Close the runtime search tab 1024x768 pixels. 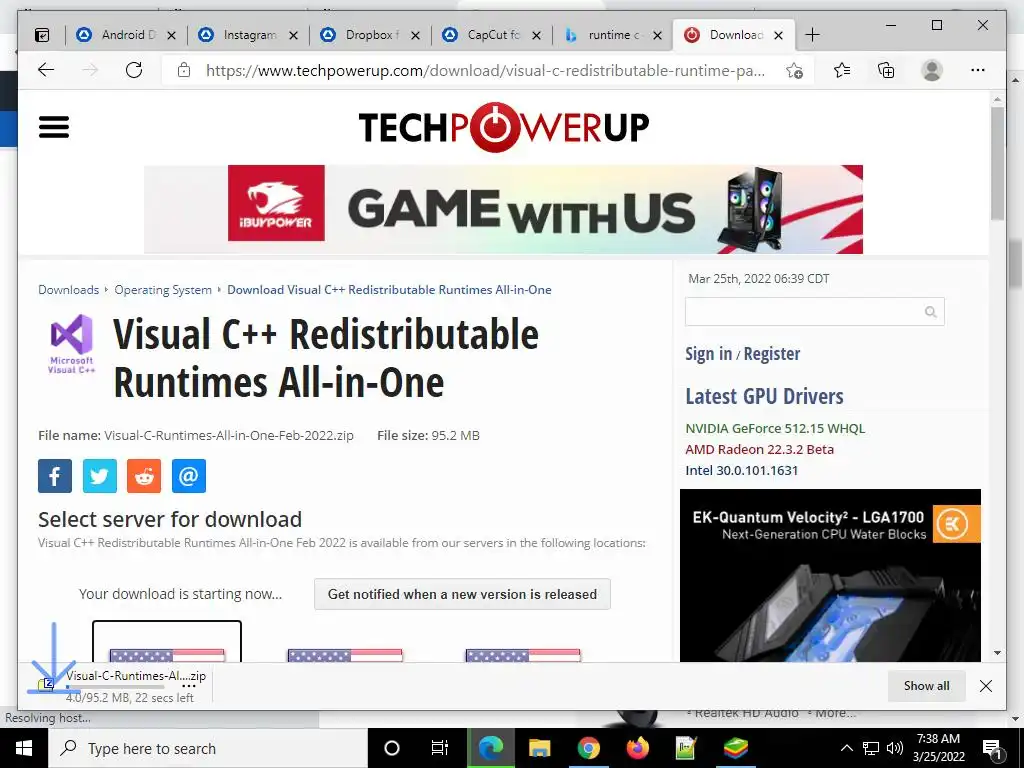(658, 36)
